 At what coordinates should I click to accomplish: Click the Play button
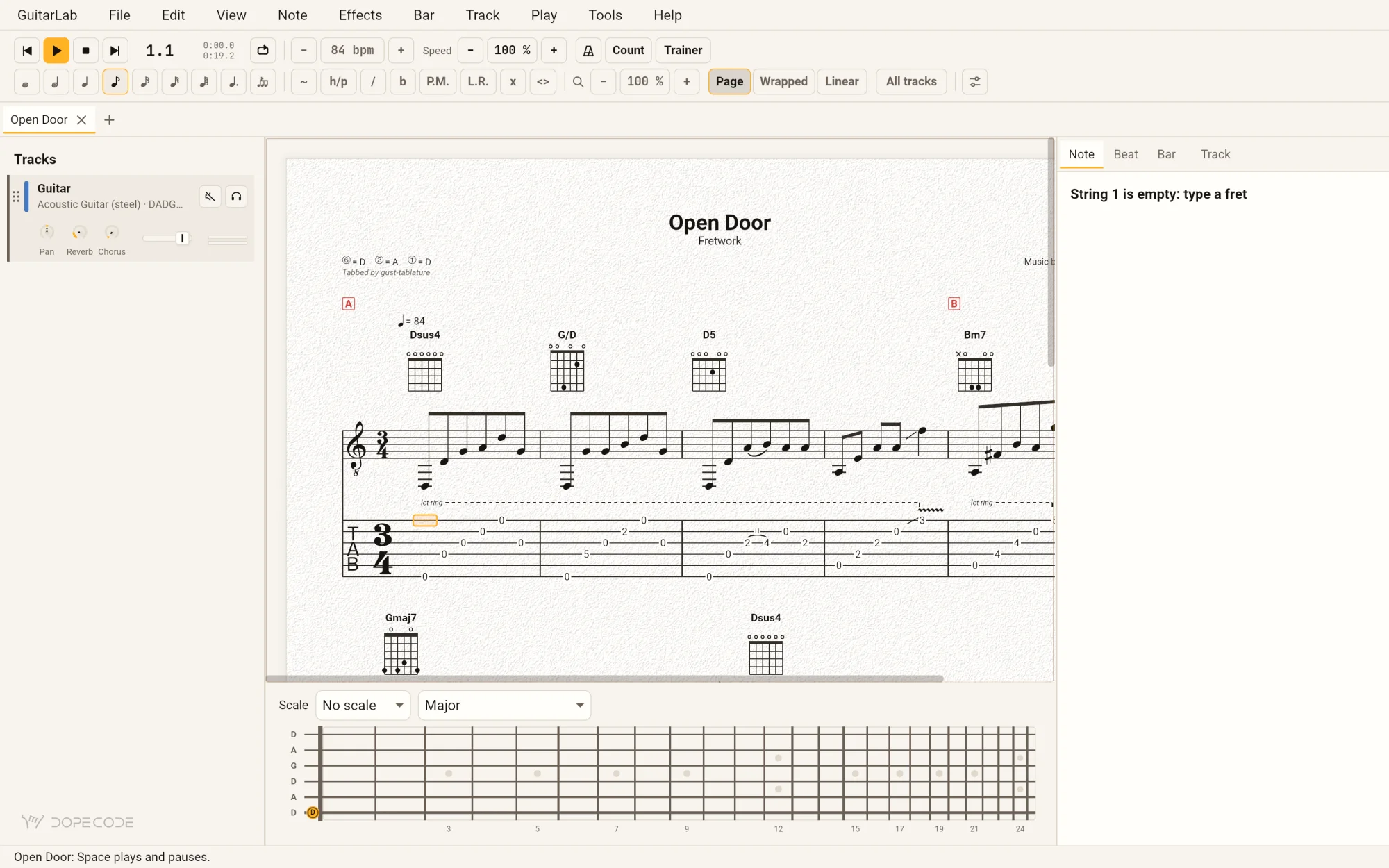click(x=56, y=51)
